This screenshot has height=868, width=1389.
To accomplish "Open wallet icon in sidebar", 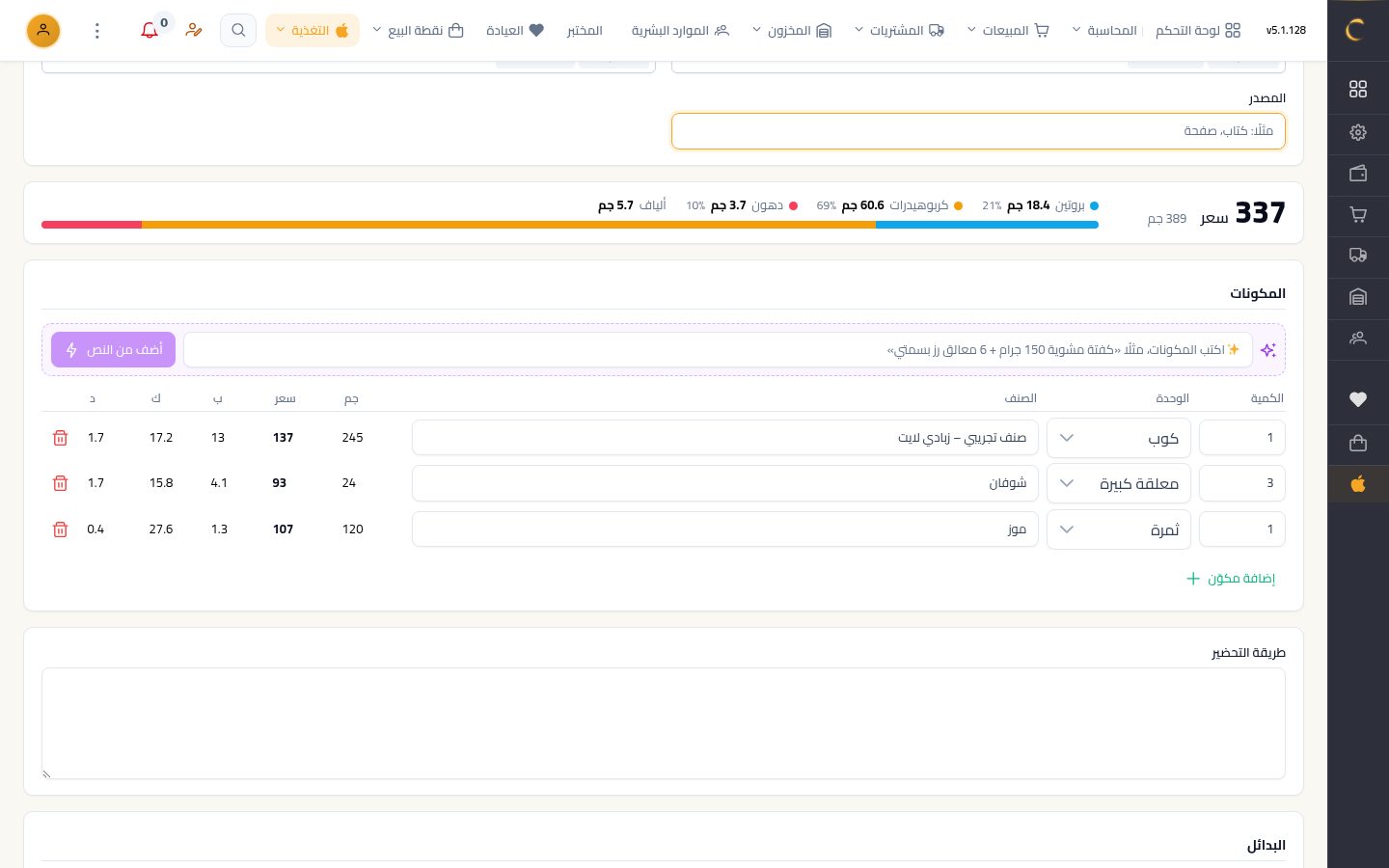I will (1358, 174).
